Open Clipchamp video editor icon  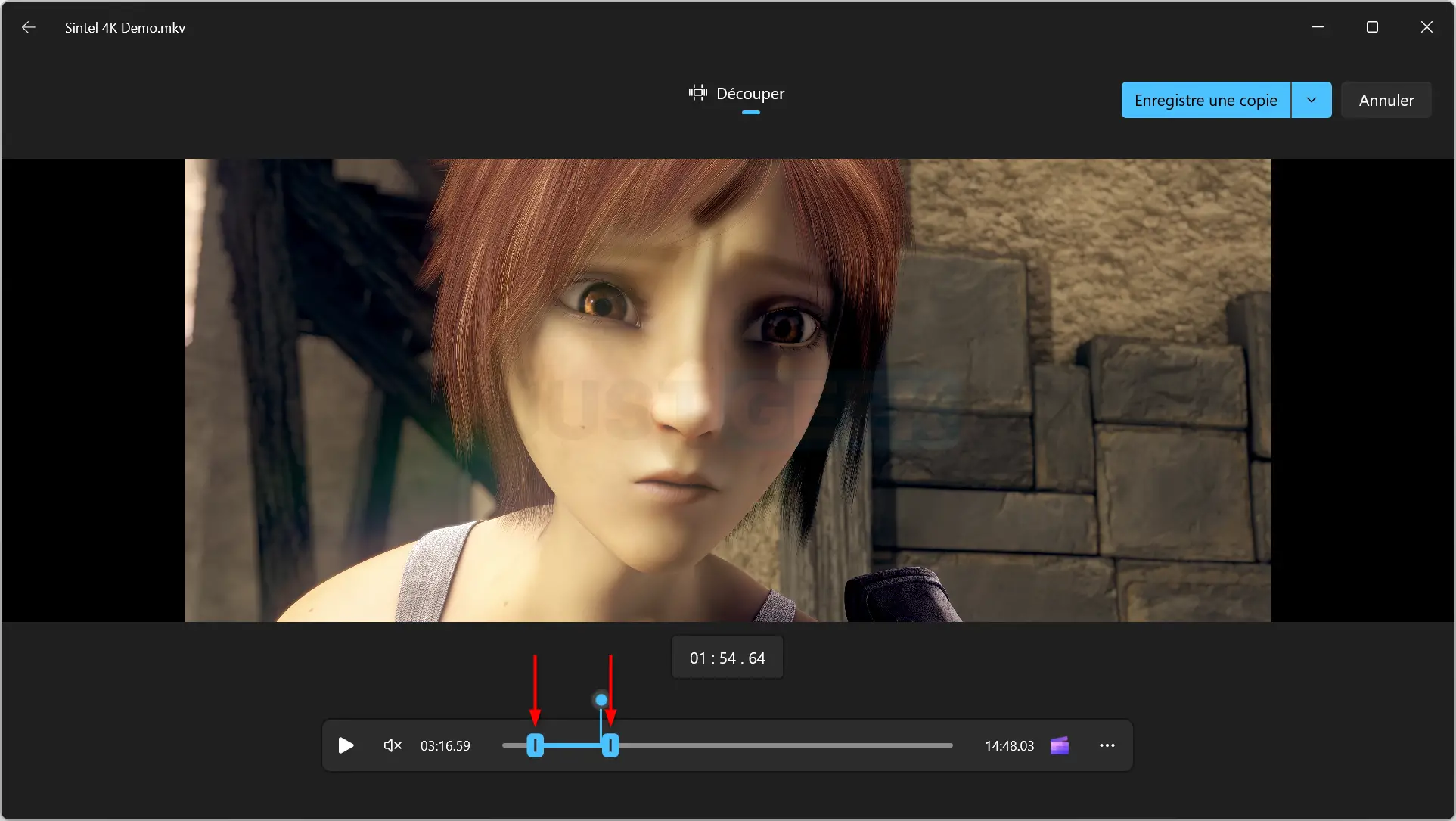(1060, 745)
